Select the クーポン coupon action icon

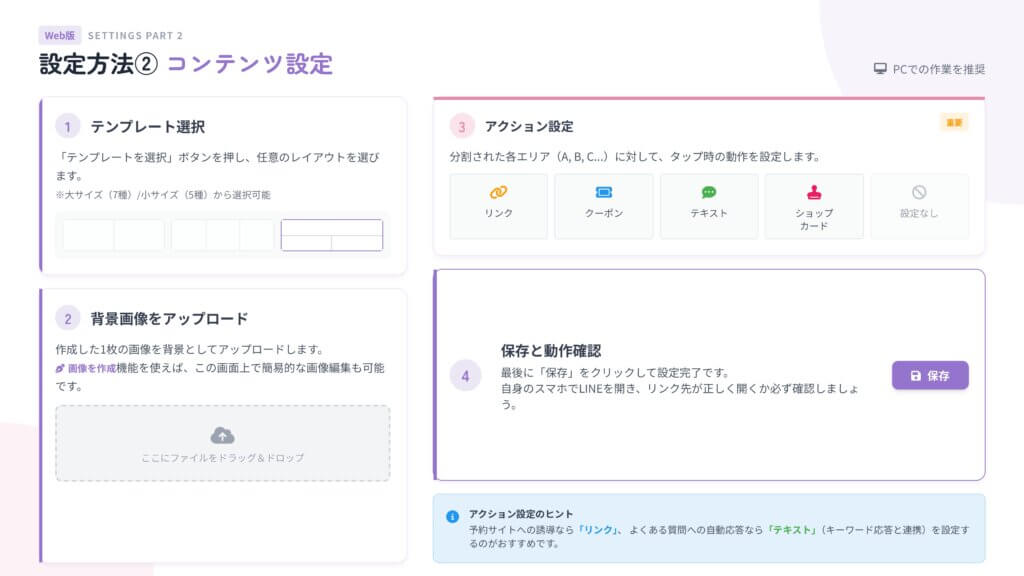[x=603, y=192]
